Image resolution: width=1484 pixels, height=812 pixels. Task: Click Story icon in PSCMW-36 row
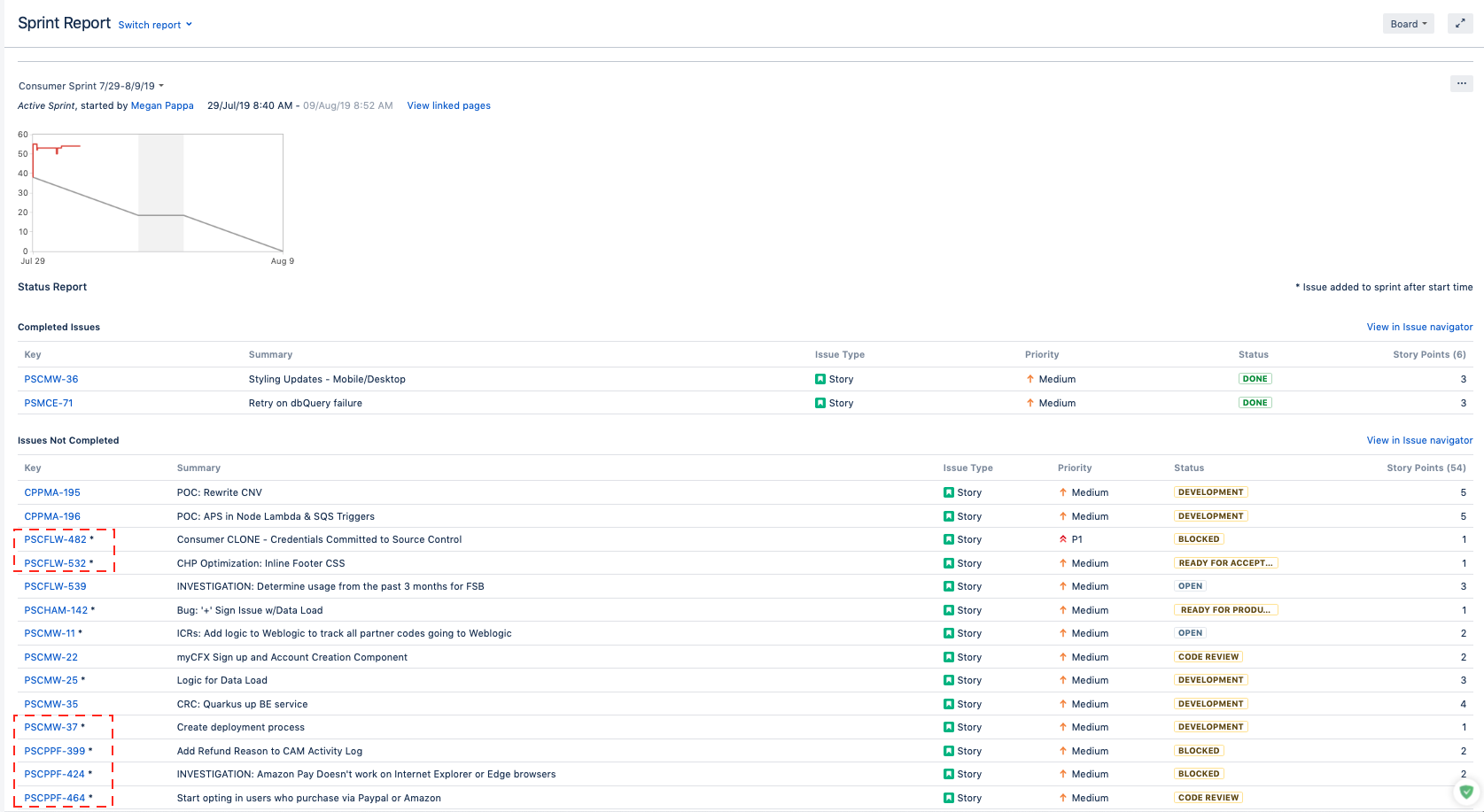(x=820, y=379)
